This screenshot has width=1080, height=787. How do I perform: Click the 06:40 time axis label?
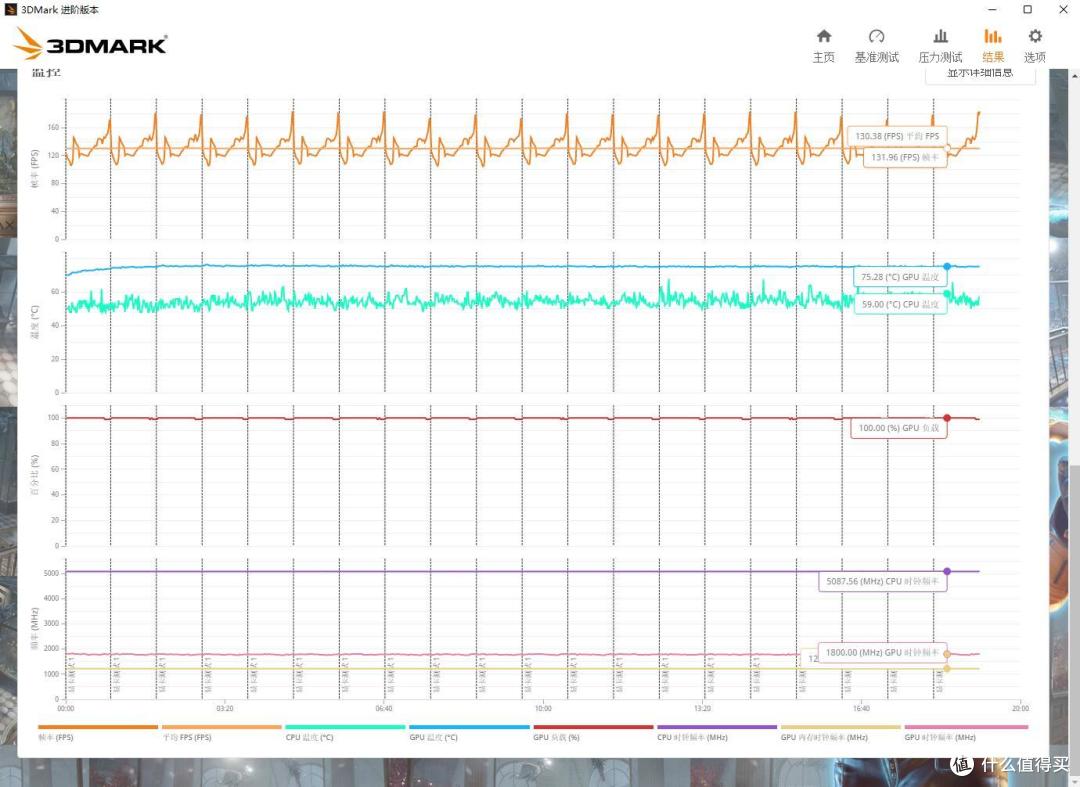(384, 709)
